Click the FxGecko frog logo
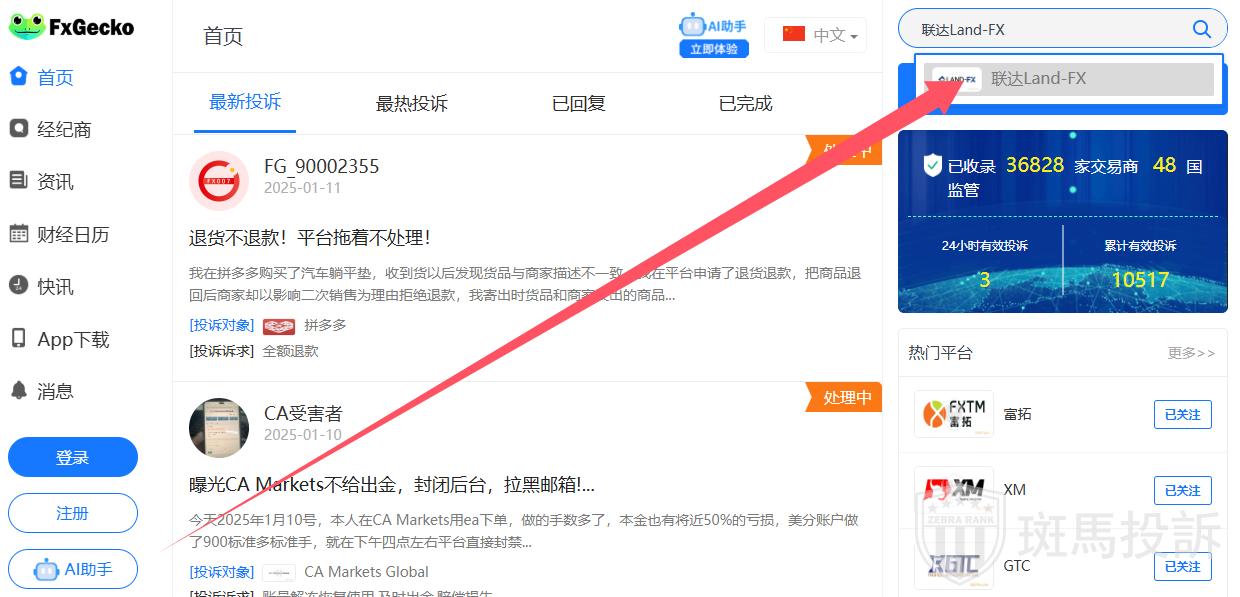 pos(26,27)
